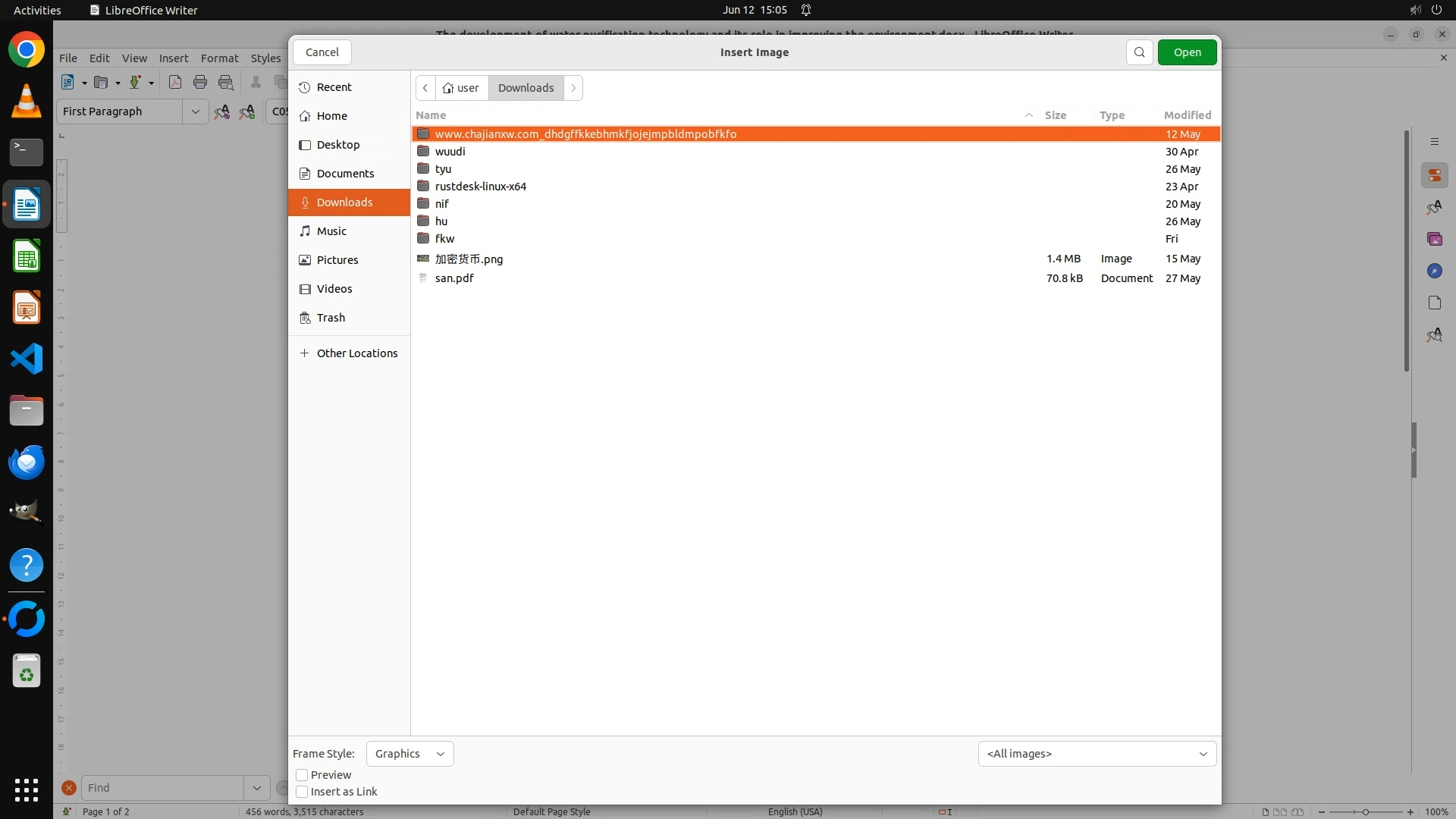Check the Insert as Link option
Screen dimensions: 1456x819
[x=302, y=792]
